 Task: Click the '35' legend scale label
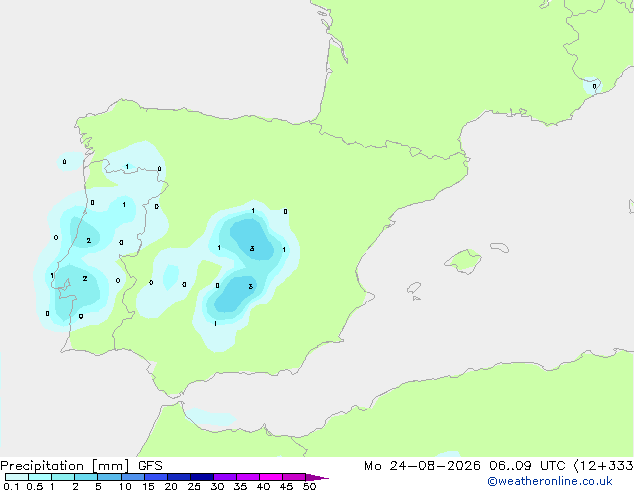(x=240, y=486)
